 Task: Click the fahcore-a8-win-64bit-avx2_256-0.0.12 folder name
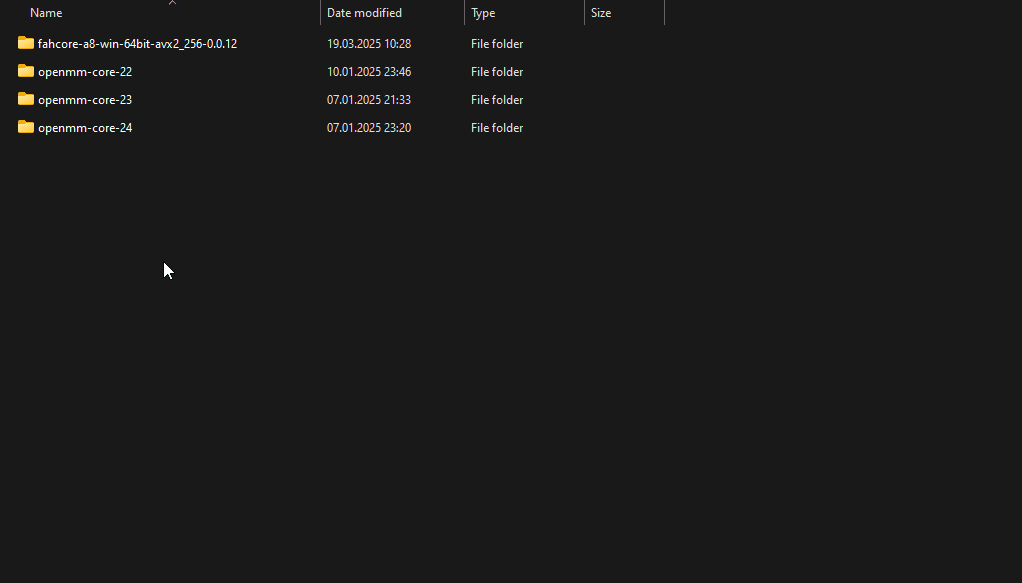[138, 44]
